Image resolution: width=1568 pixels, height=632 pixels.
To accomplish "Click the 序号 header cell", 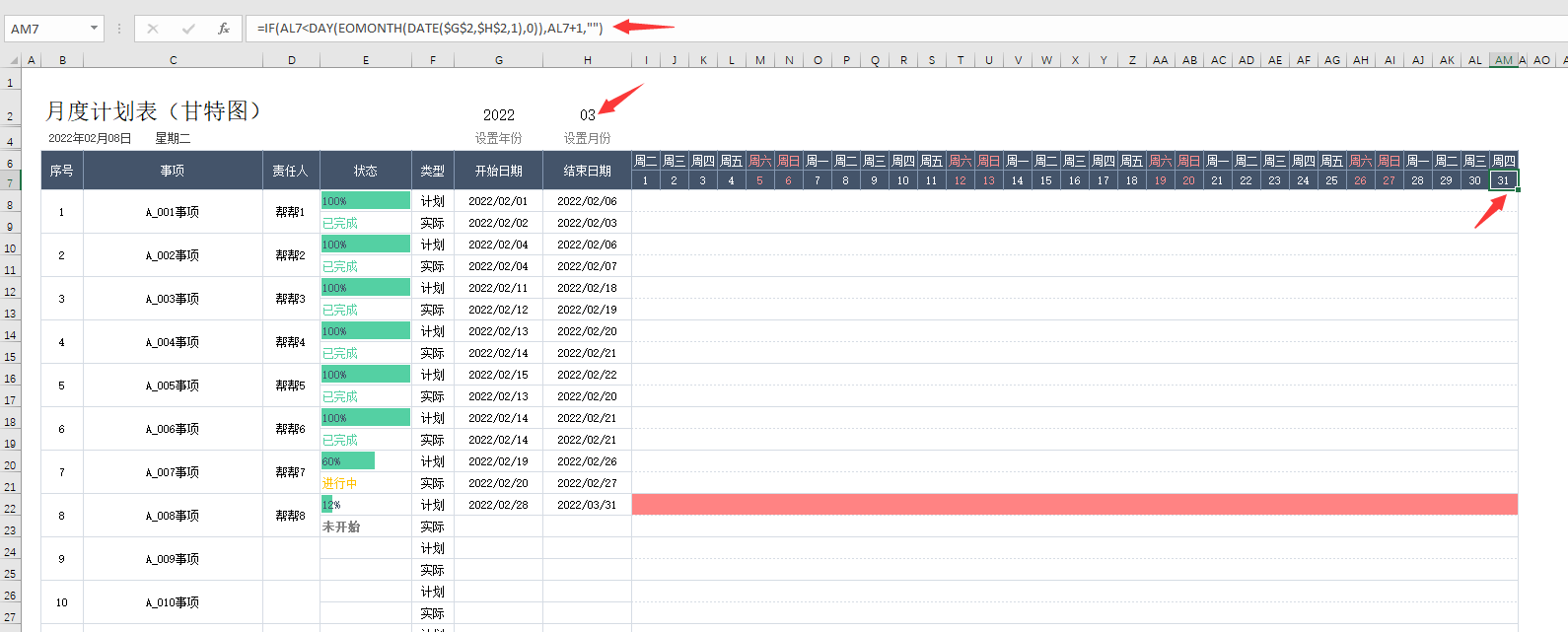I will [x=62, y=171].
